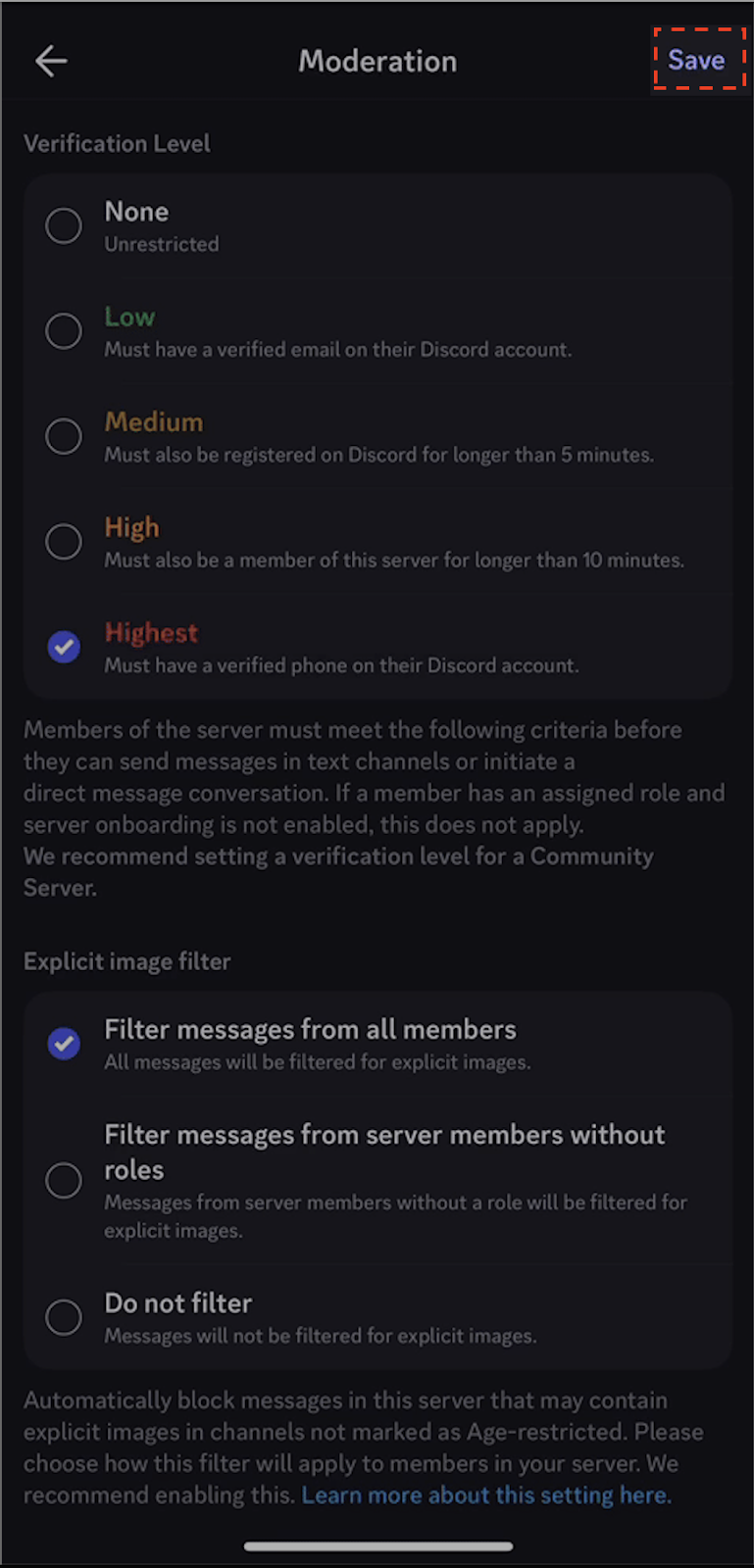Tap the Low option description text
The width and height of the screenshot is (754, 1568).
[338, 350]
